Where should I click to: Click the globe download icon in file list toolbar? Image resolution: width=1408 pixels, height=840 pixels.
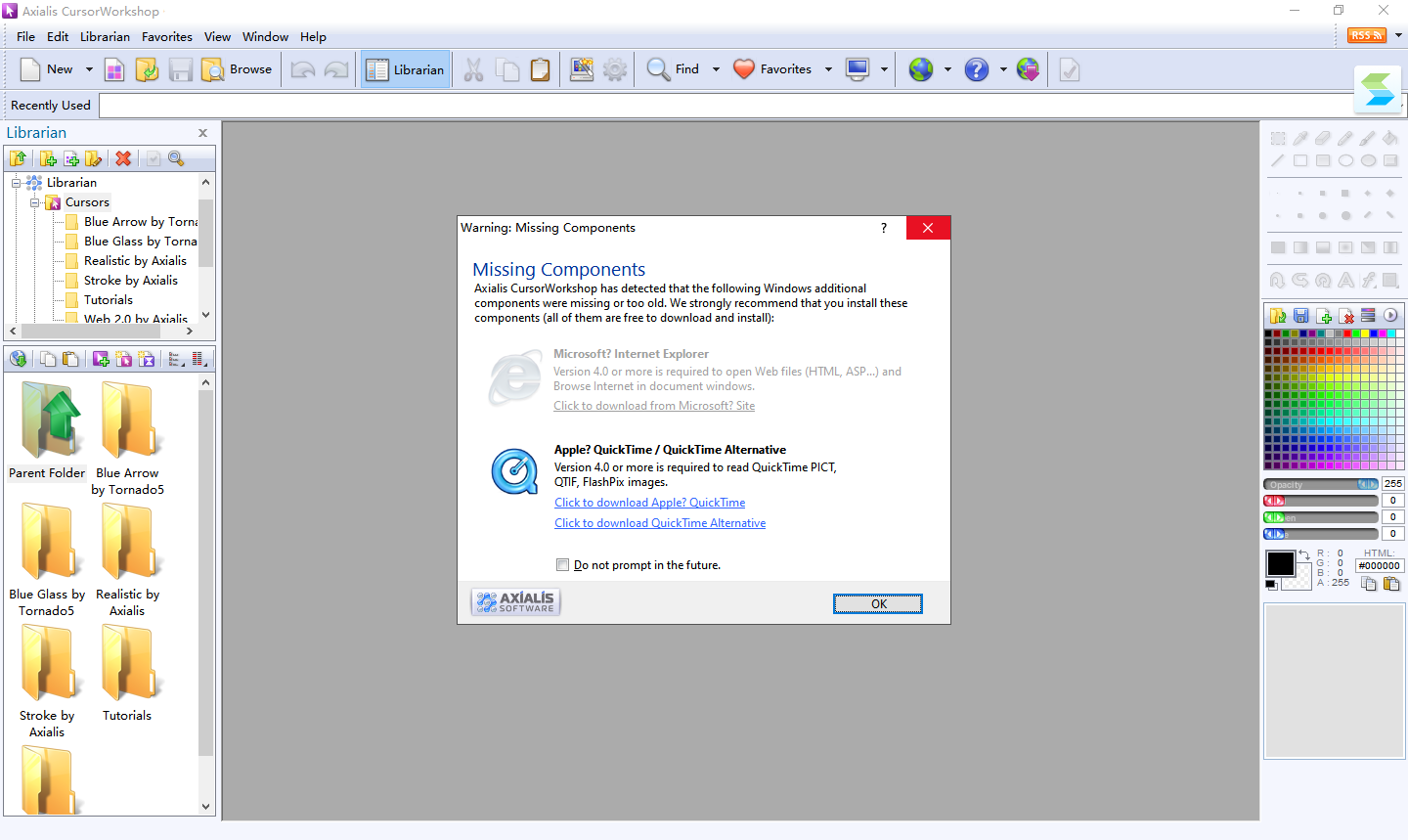[18, 359]
